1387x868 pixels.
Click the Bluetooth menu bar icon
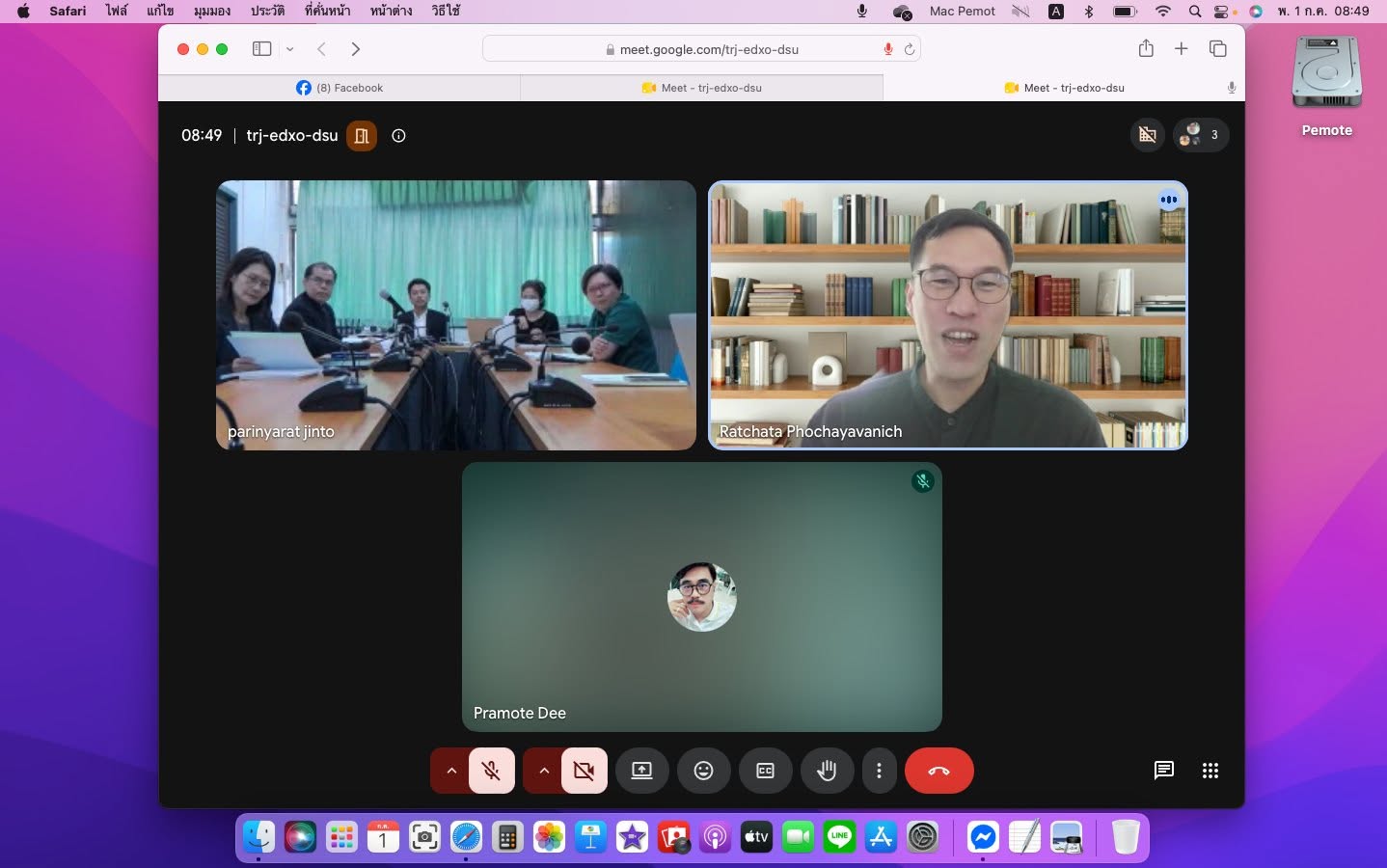tap(1089, 11)
